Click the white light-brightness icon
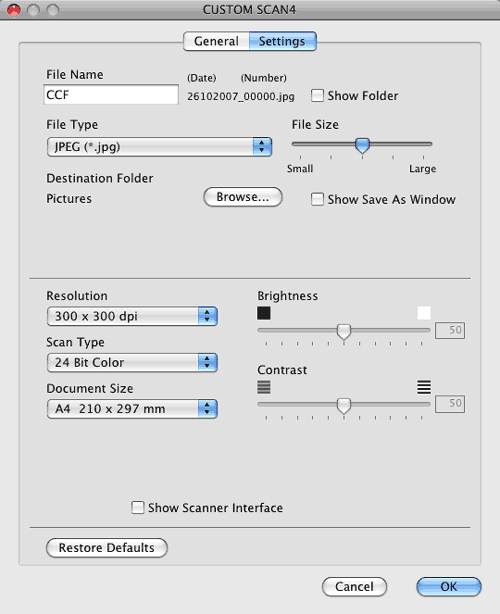 pos(424,313)
